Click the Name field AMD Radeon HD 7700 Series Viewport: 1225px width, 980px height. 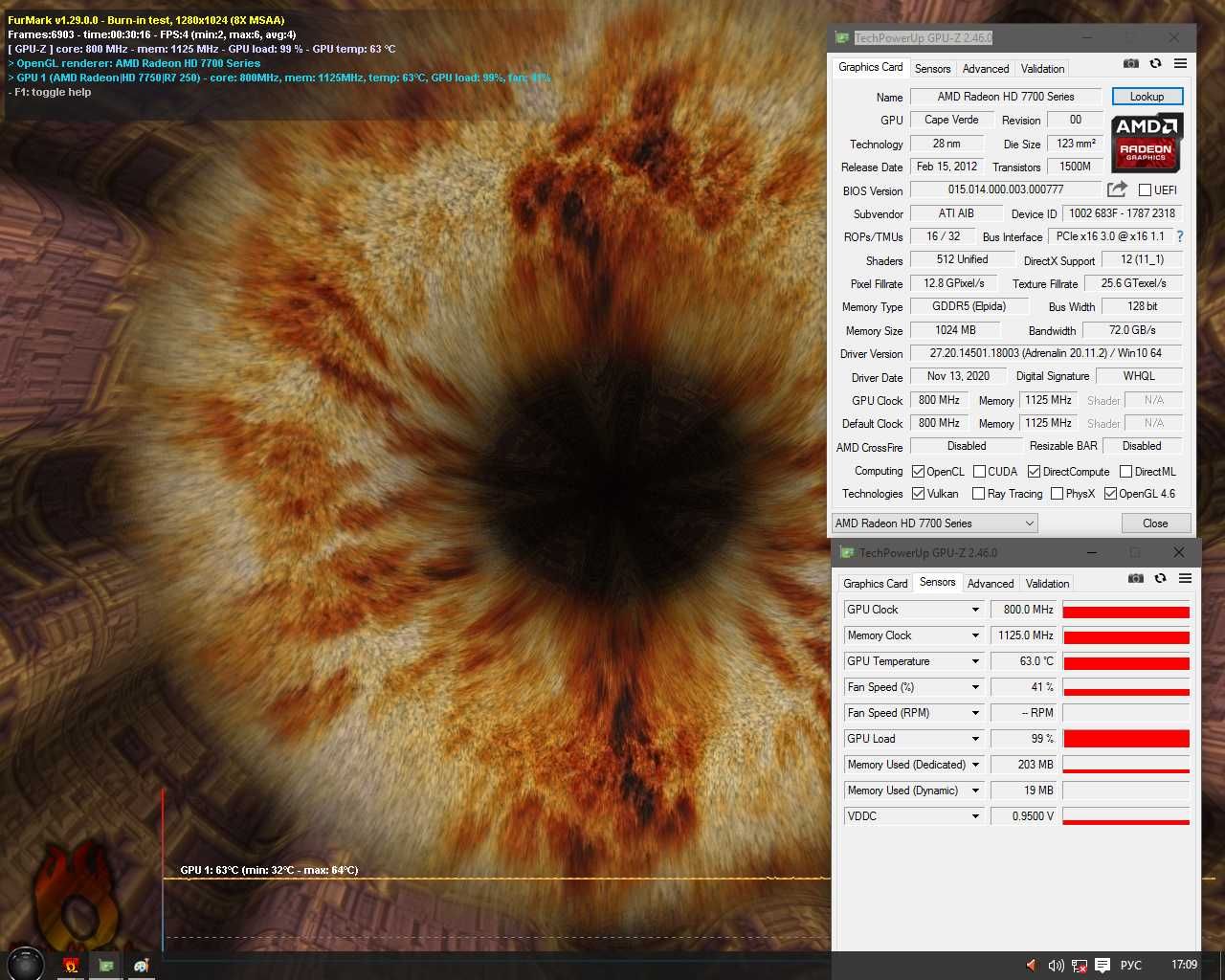tap(1006, 97)
